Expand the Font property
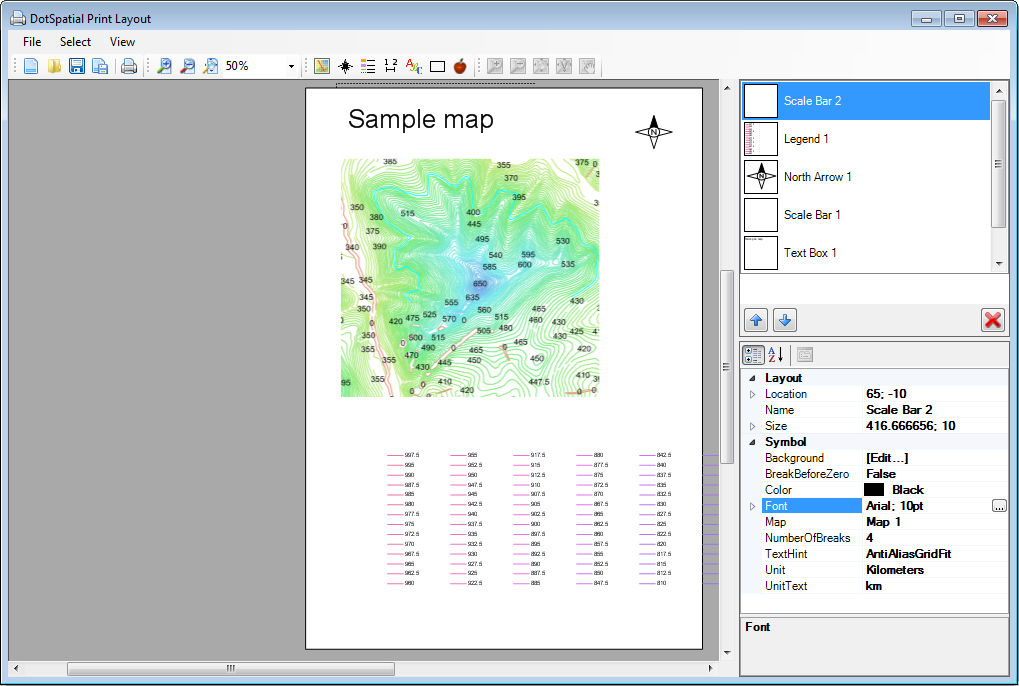Viewport: 1019px width, 686px height. click(752, 506)
